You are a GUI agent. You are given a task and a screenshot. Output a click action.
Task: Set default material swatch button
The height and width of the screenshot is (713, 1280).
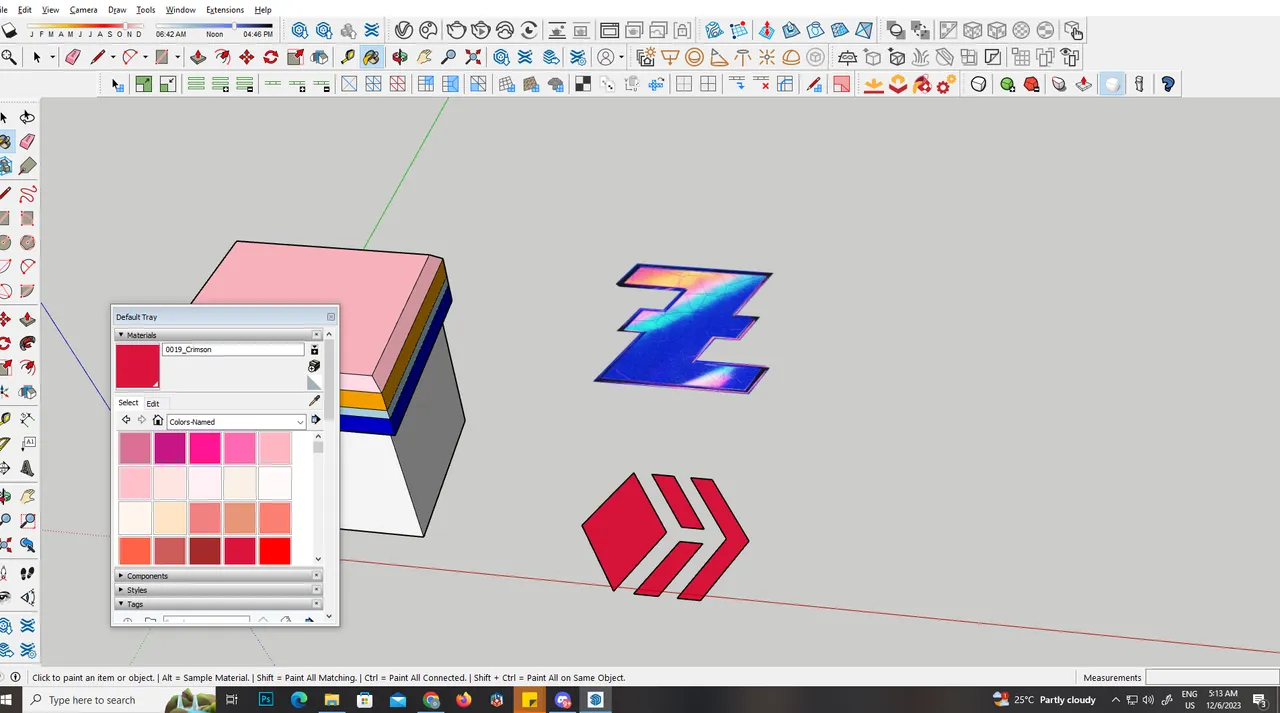point(314,383)
